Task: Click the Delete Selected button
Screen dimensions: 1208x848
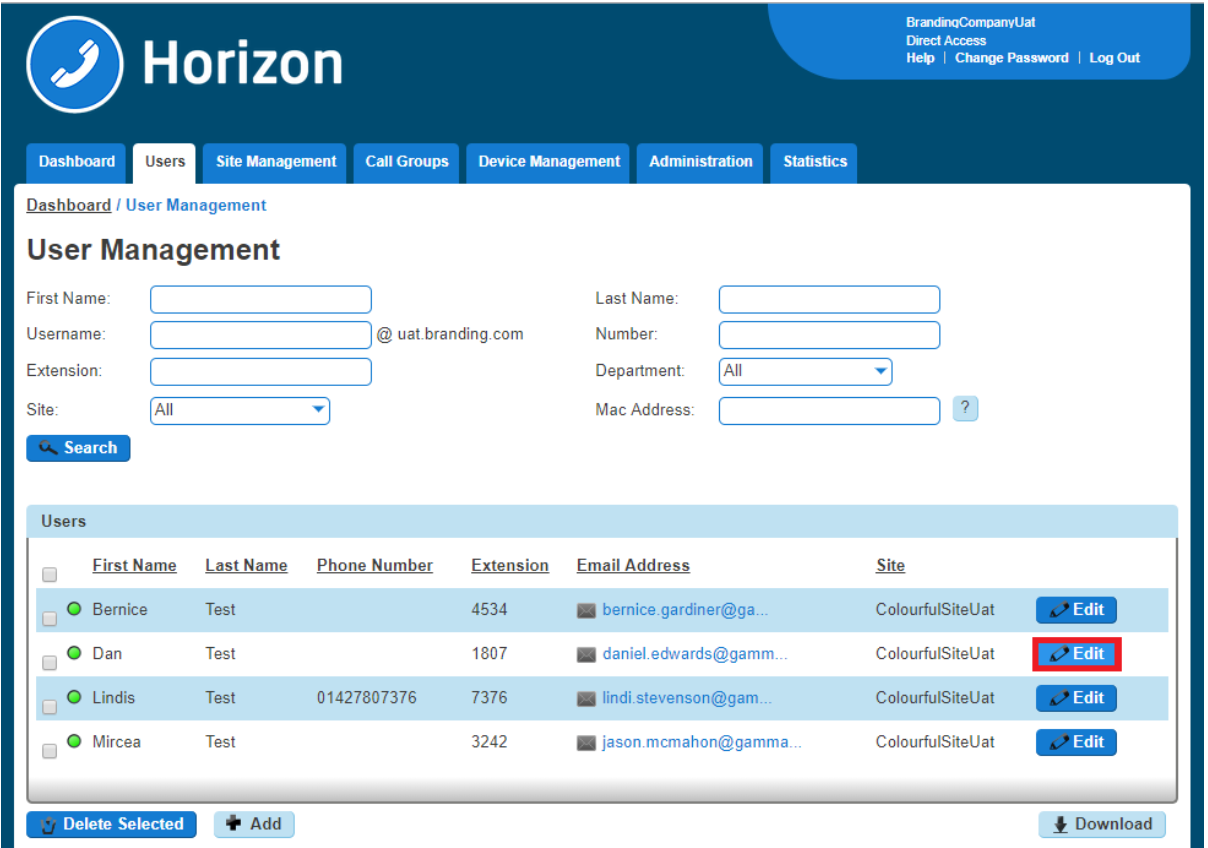Action: pyautogui.click(x=112, y=825)
